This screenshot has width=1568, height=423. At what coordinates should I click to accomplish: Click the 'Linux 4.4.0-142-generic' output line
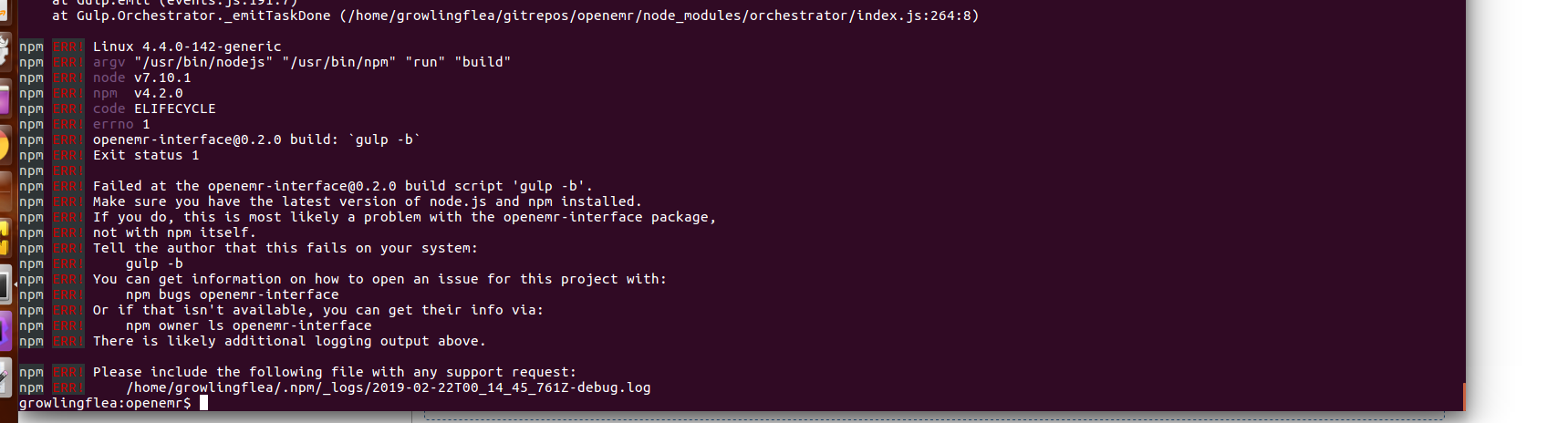(187, 46)
